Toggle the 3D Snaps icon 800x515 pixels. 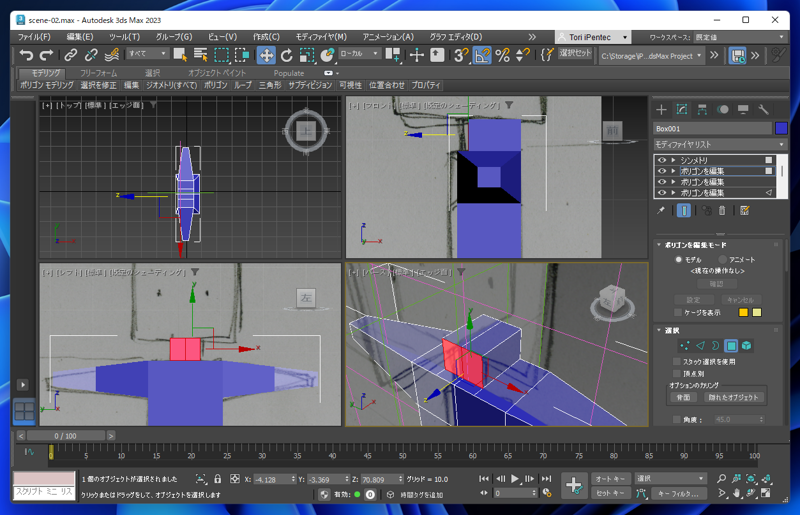pyautogui.click(x=461, y=55)
